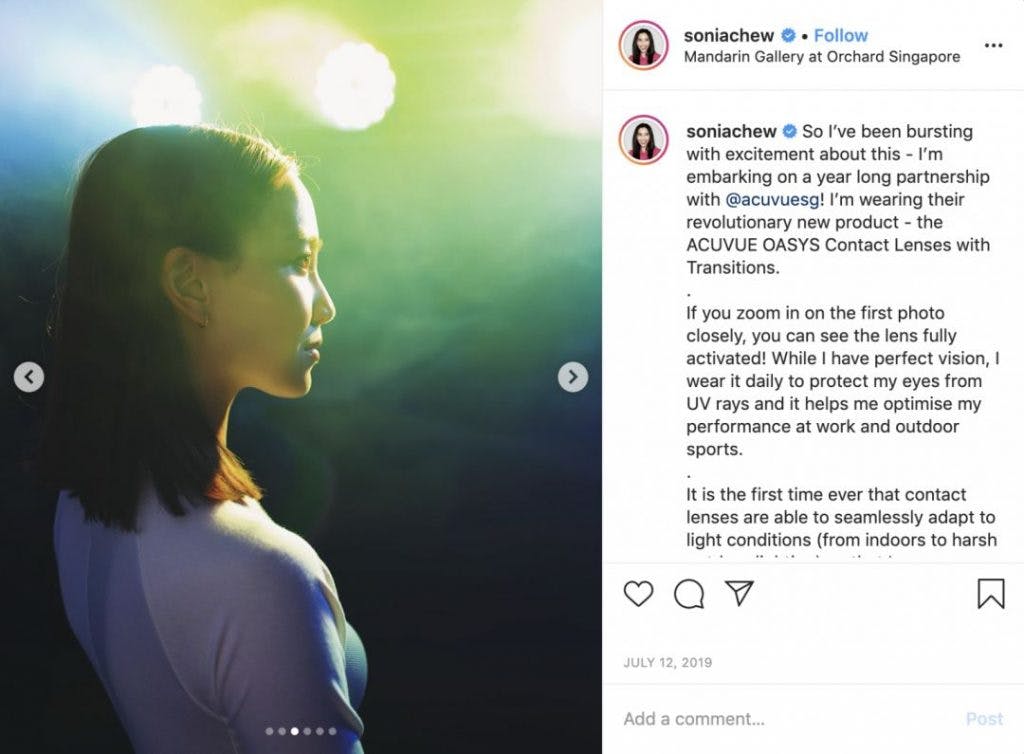Click the soniachew username in header
The height and width of the screenshot is (754, 1024).
tap(729, 35)
